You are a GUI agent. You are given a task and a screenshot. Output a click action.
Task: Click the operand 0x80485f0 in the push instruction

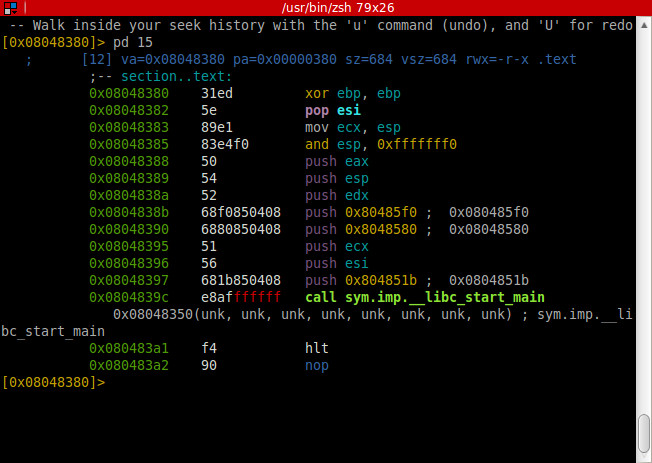[380, 213]
